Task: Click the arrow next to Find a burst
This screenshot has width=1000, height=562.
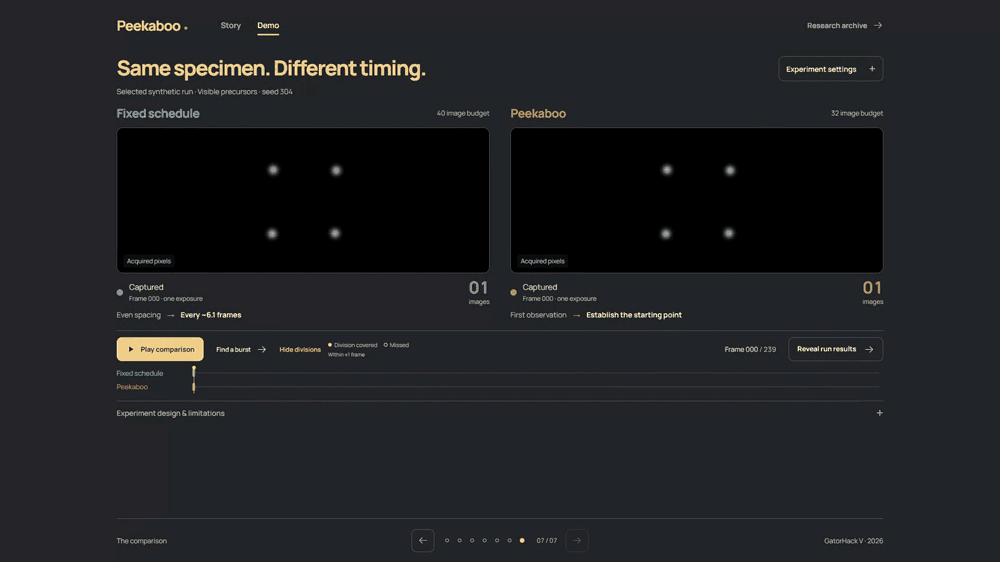Action: [261, 350]
